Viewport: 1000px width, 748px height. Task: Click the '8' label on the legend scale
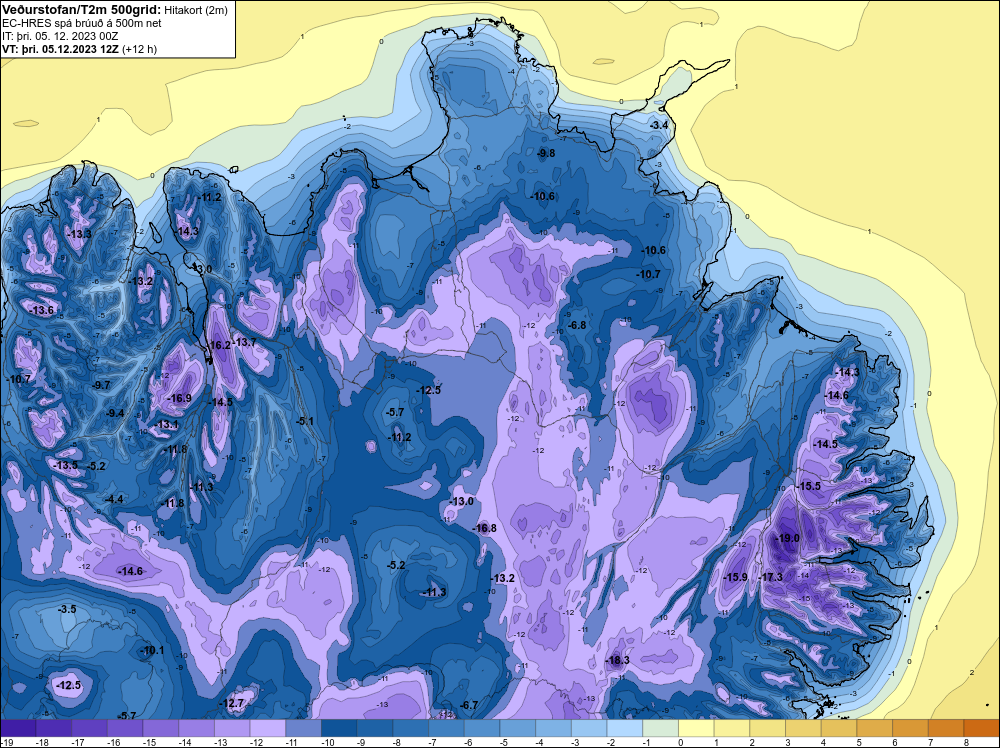click(966, 743)
